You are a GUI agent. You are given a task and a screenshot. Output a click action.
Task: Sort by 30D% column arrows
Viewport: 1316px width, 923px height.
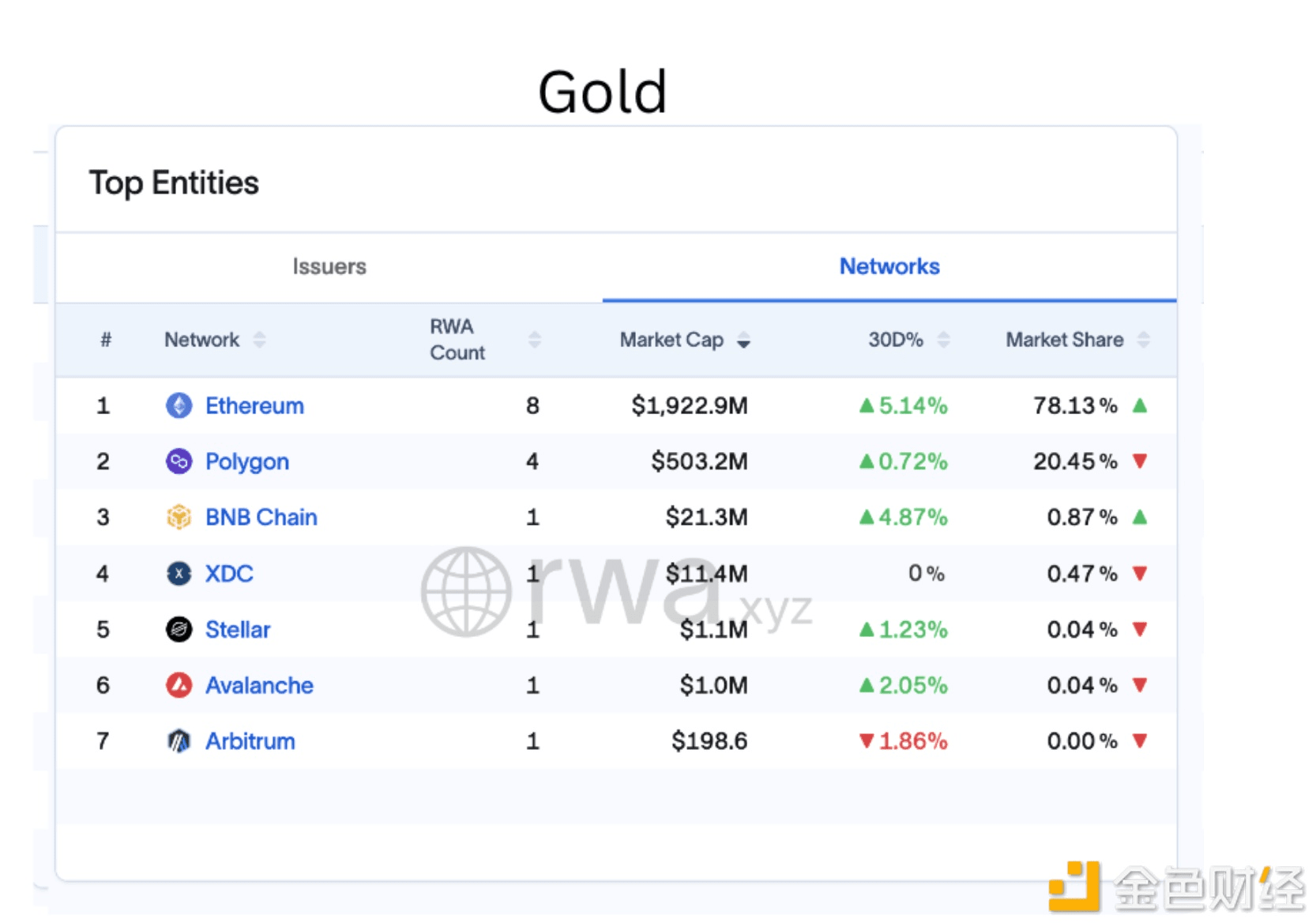click(943, 340)
